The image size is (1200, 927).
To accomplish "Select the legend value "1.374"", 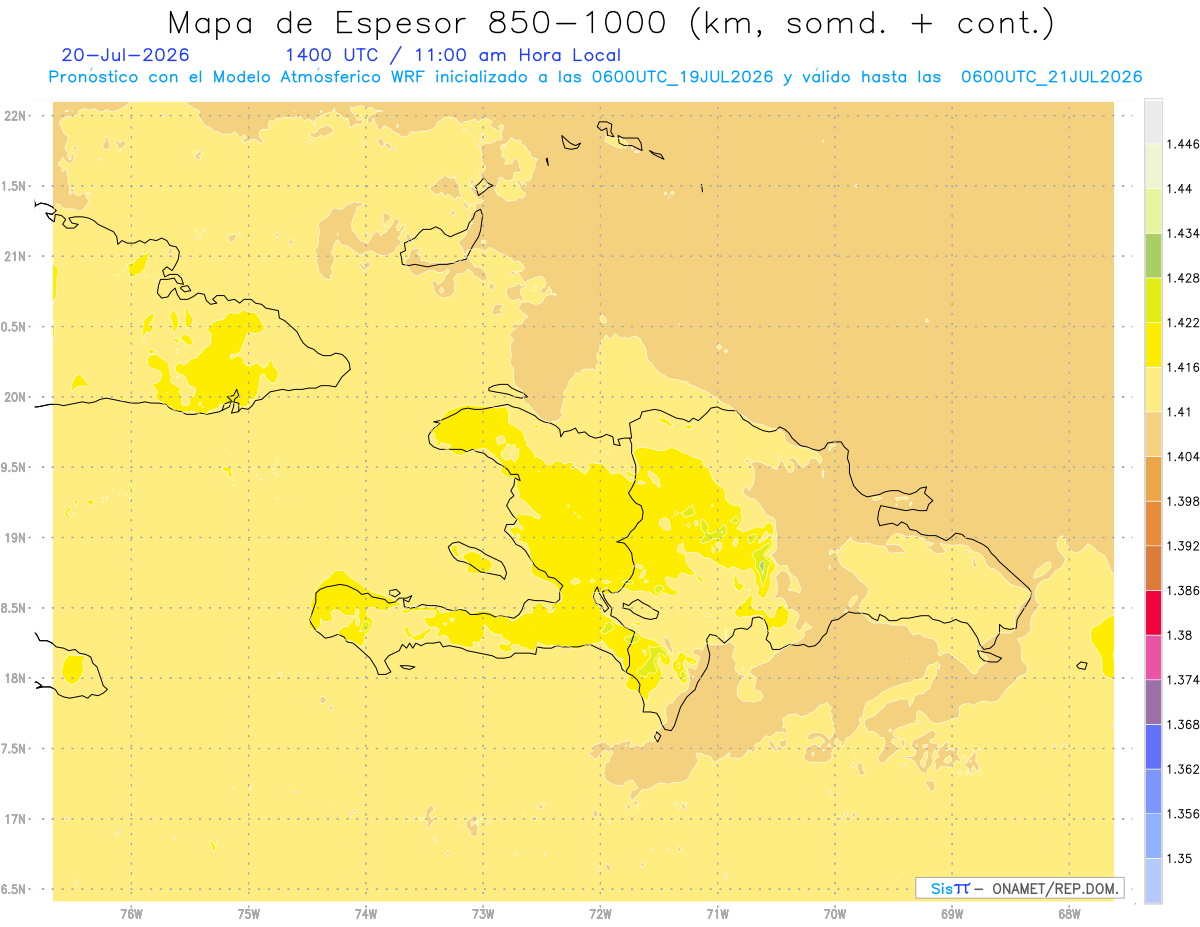I will point(1185,680).
